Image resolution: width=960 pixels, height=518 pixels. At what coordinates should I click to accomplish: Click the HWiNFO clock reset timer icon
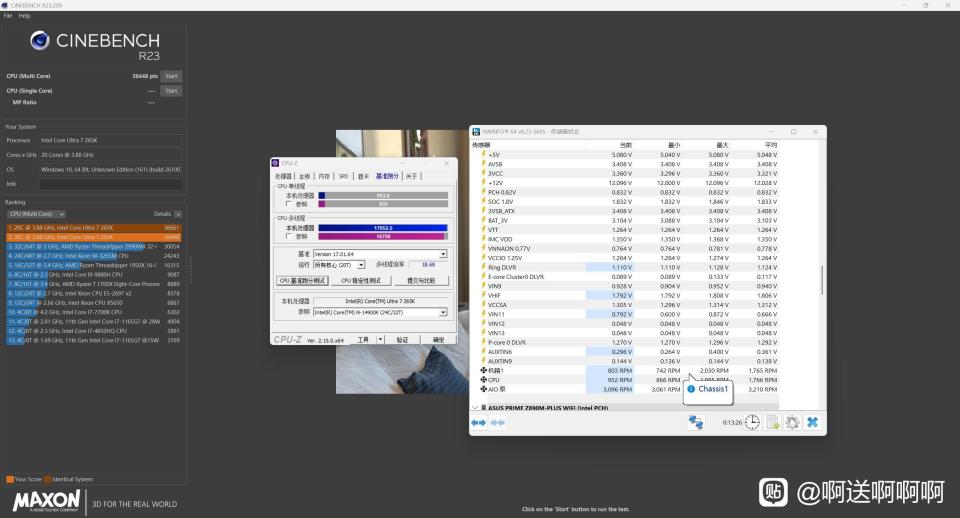point(752,423)
